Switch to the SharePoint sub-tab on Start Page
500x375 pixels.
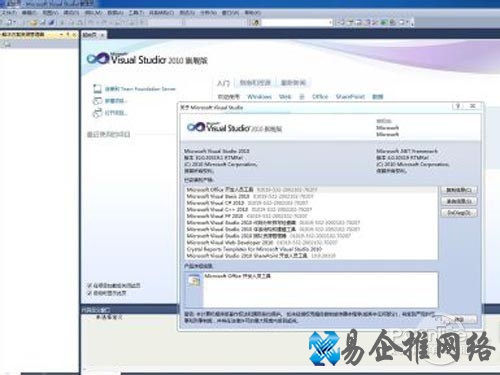[x=350, y=97]
